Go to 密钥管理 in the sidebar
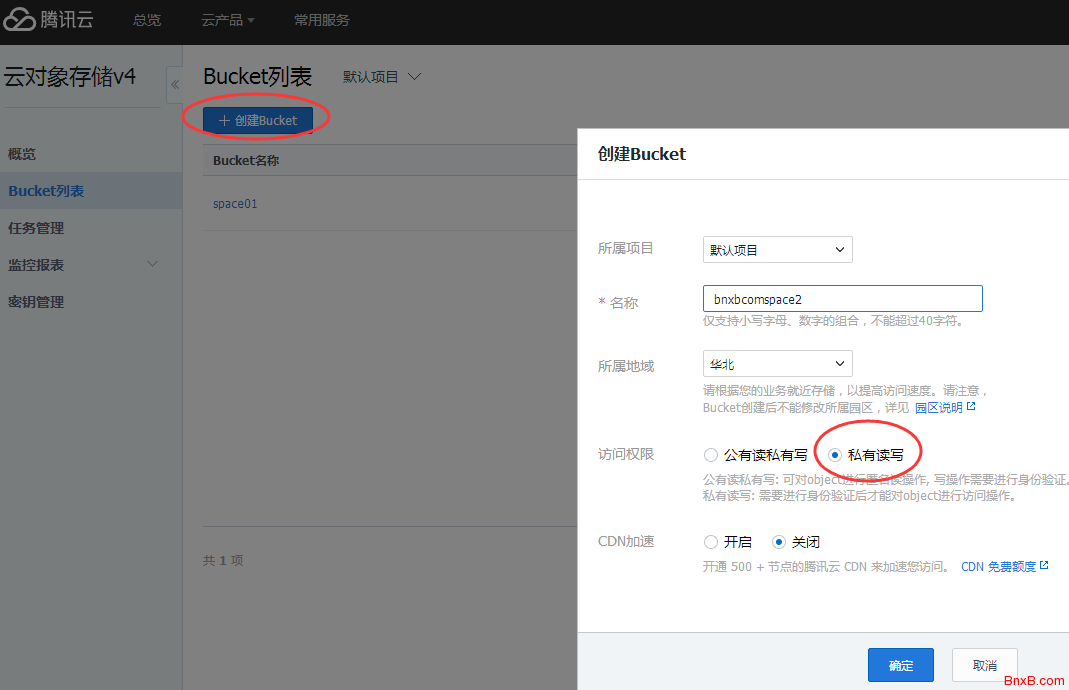Image resolution: width=1069 pixels, height=690 pixels. coord(36,302)
